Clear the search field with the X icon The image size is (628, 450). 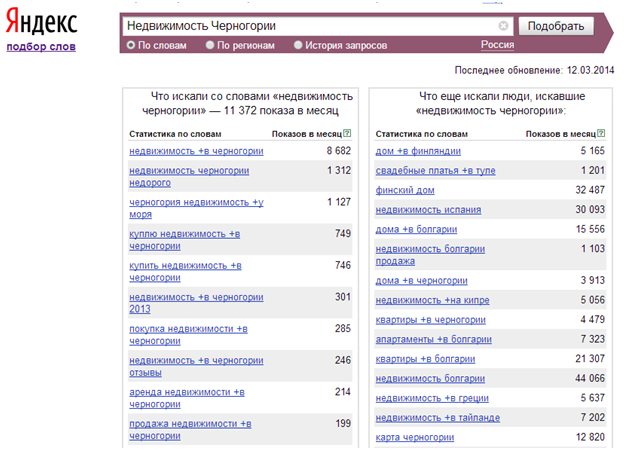pos(503,26)
